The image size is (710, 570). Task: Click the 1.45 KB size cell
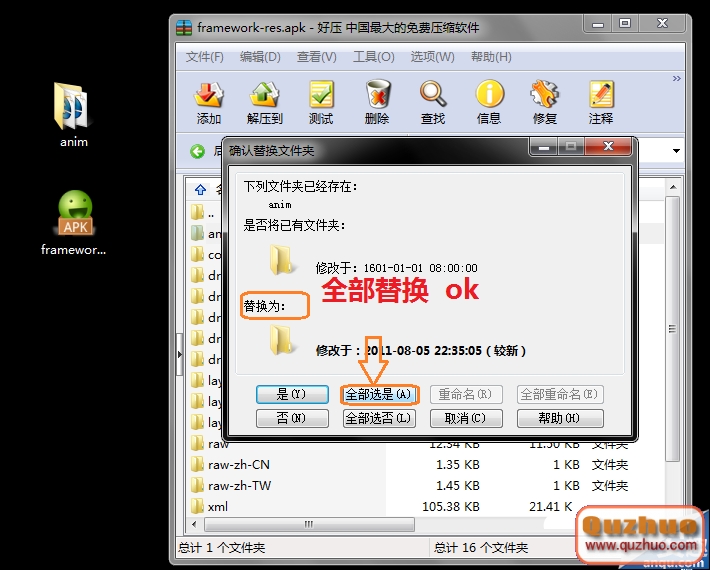(458, 486)
